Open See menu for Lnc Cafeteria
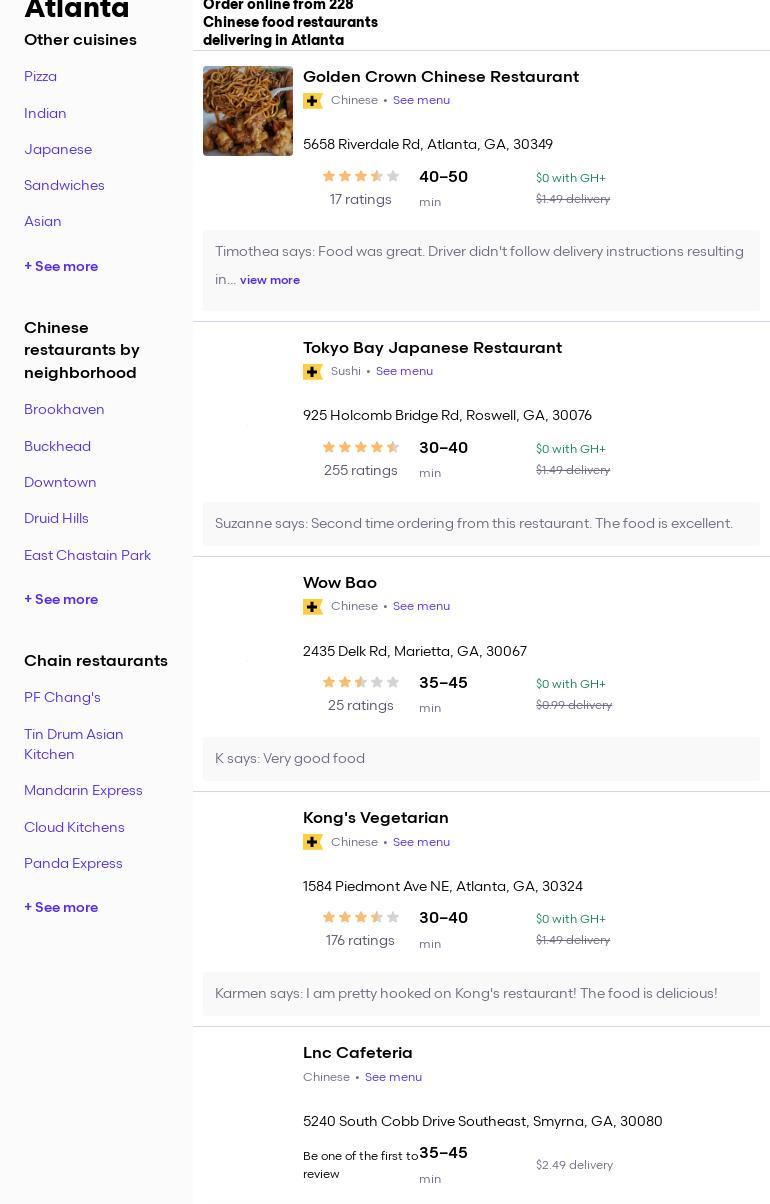The height and width of the screenshot is (1204, 770). [393, 1077]
